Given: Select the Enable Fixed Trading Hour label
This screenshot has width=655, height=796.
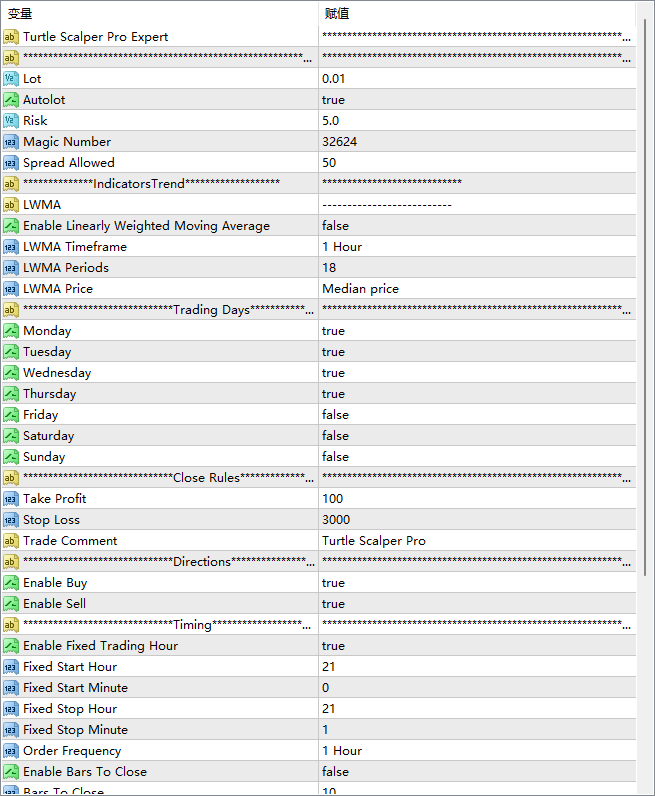Looking at the screenshot, I should coord(101,646).
